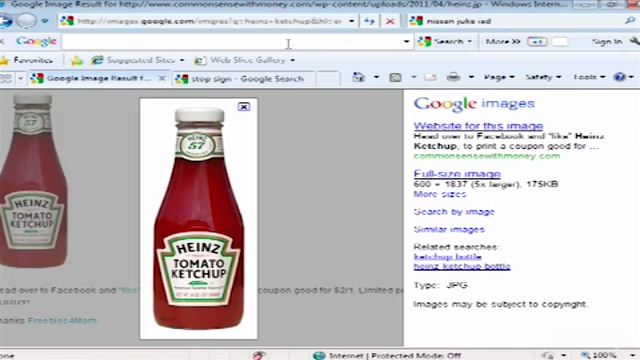Viewport: 640px width, 360px height.
Task: Click the Google images logo
Action: [x=474, y=104]
